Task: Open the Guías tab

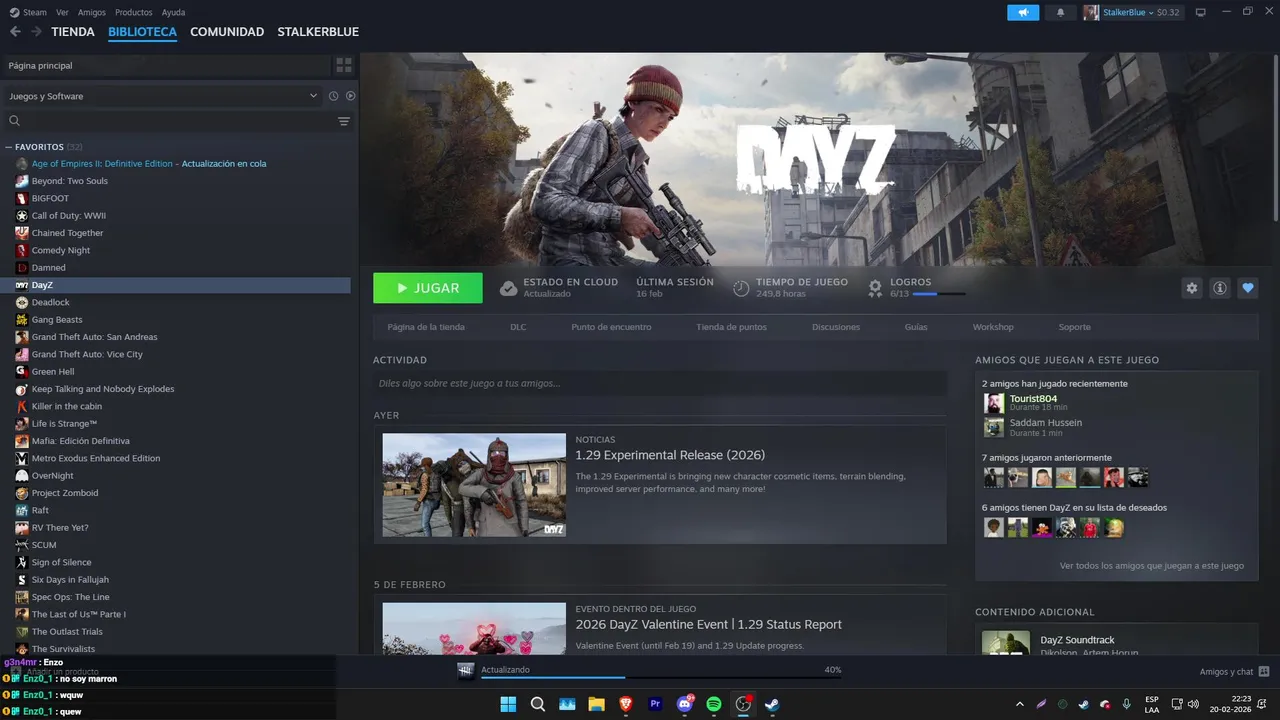Action: (x=916, y=327)
